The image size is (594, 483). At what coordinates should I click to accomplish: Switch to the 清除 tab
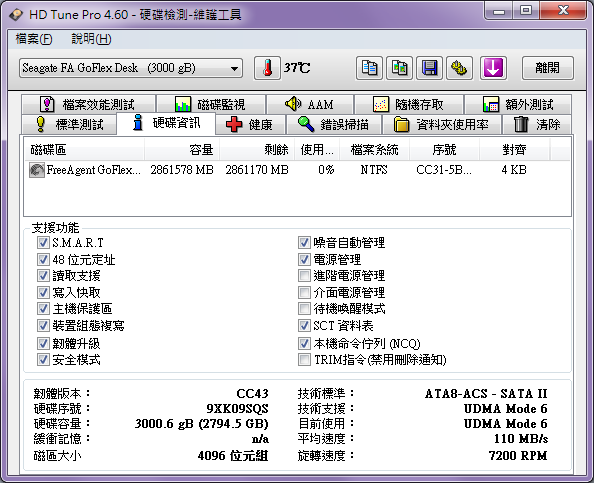coord(537,124)
